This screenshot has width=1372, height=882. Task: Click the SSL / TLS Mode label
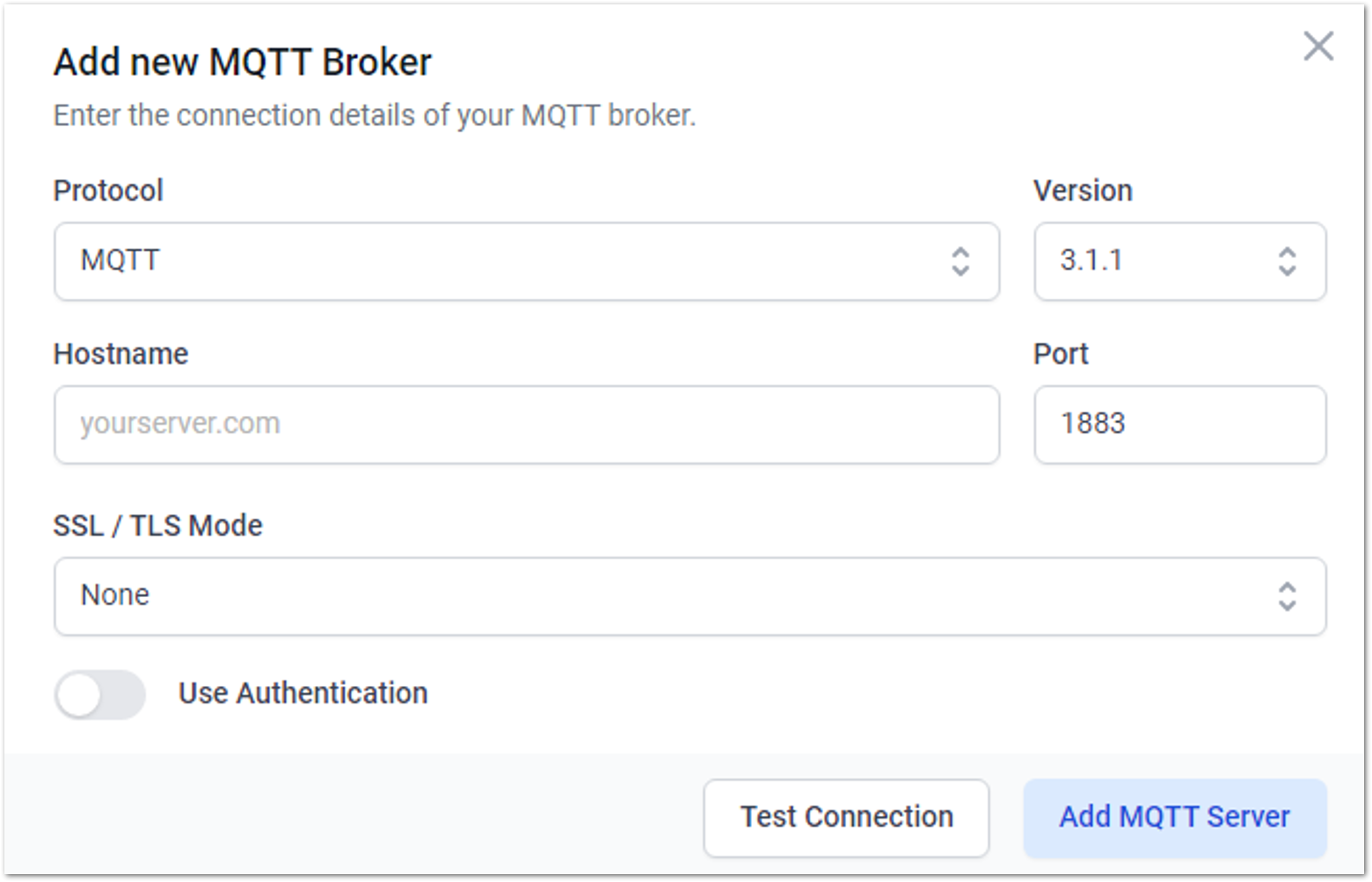(x=157, y=526)
